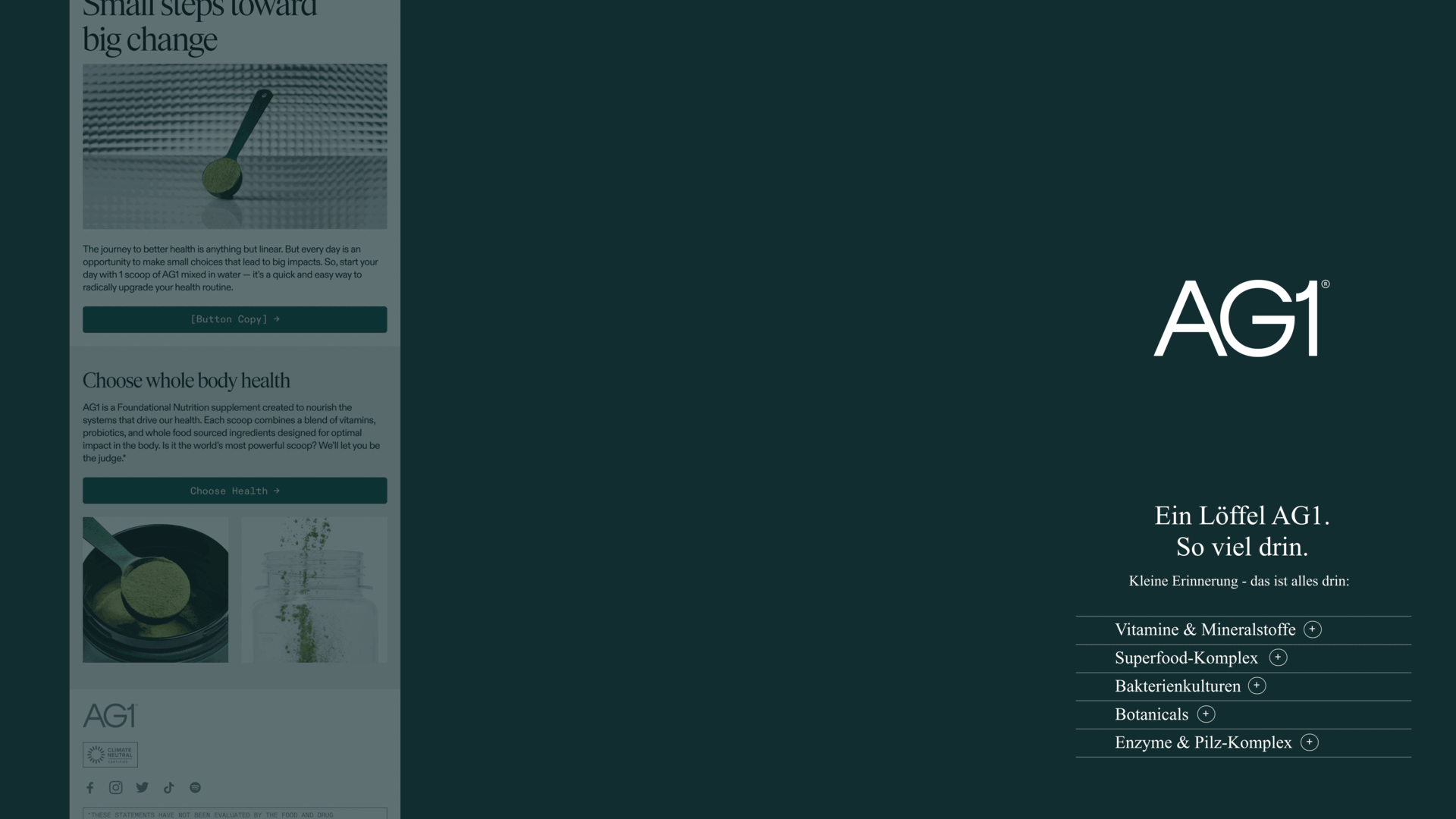This screenshot has height=819, width=1456.
Task: Click the Climate Neutral Certified badge
Action: coord(110,755)
